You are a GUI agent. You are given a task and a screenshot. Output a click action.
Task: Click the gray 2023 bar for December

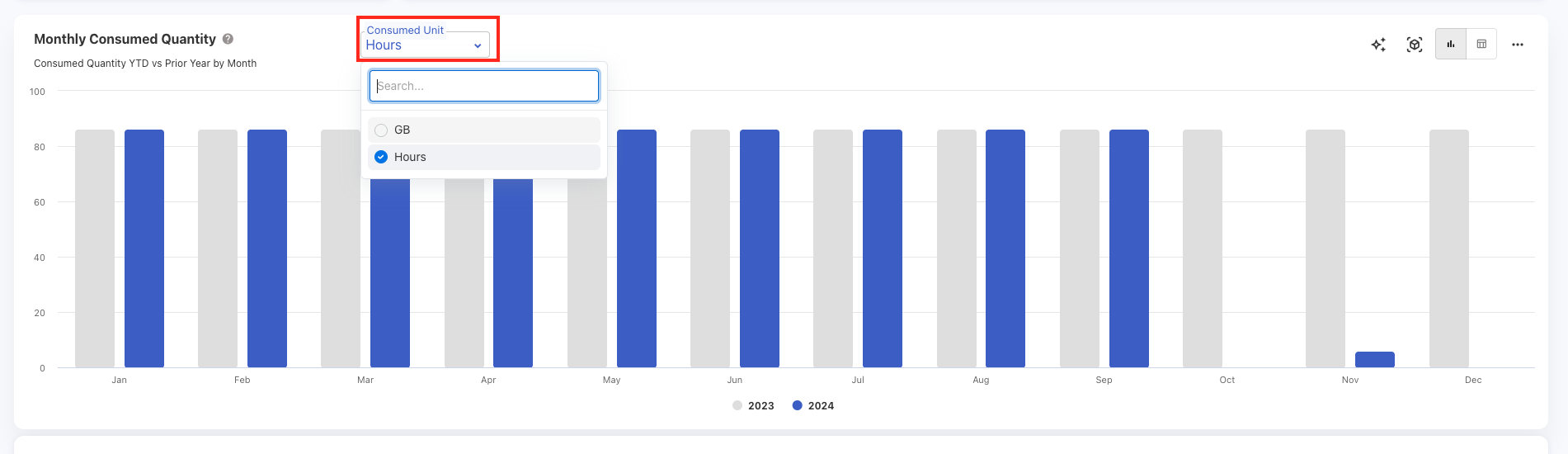coord(1449,248)
